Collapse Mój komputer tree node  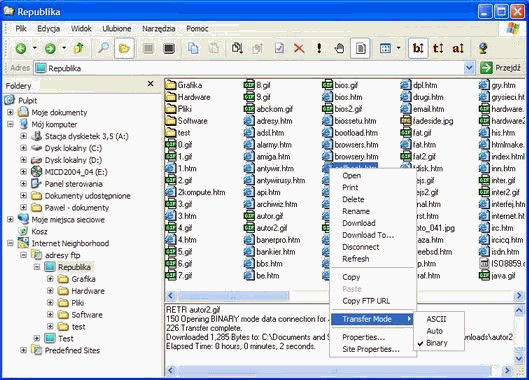[x=10, y=124]
